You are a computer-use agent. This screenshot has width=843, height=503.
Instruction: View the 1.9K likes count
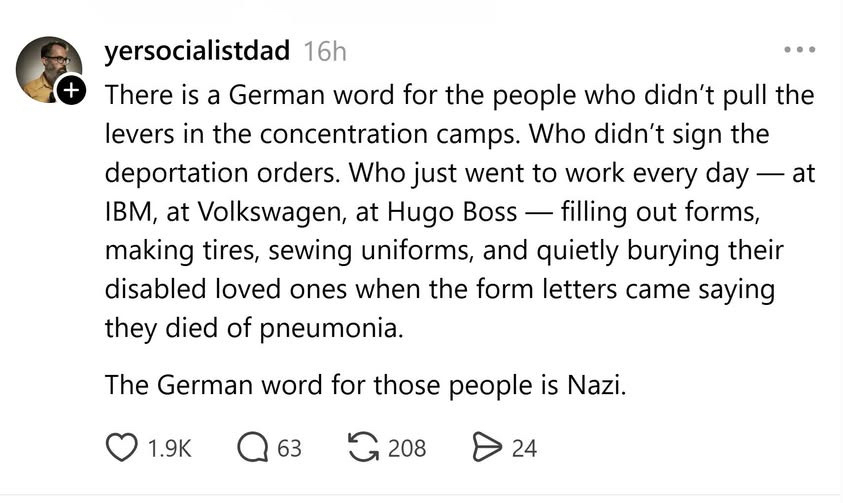tap(168, 449)
